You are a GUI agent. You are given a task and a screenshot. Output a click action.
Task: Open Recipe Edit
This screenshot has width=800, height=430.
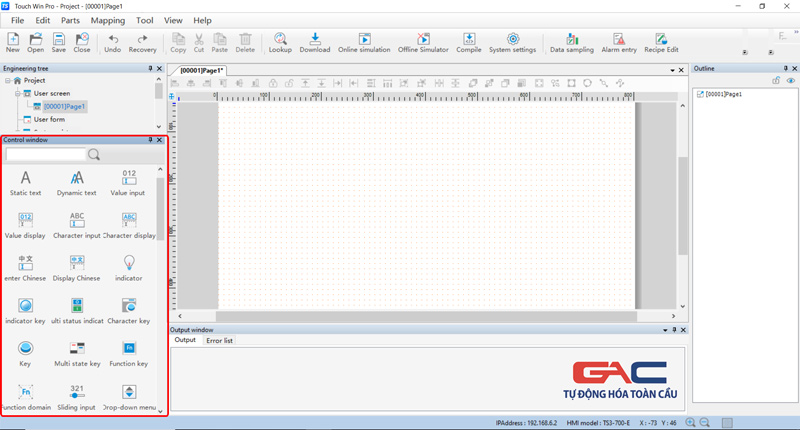661,43
